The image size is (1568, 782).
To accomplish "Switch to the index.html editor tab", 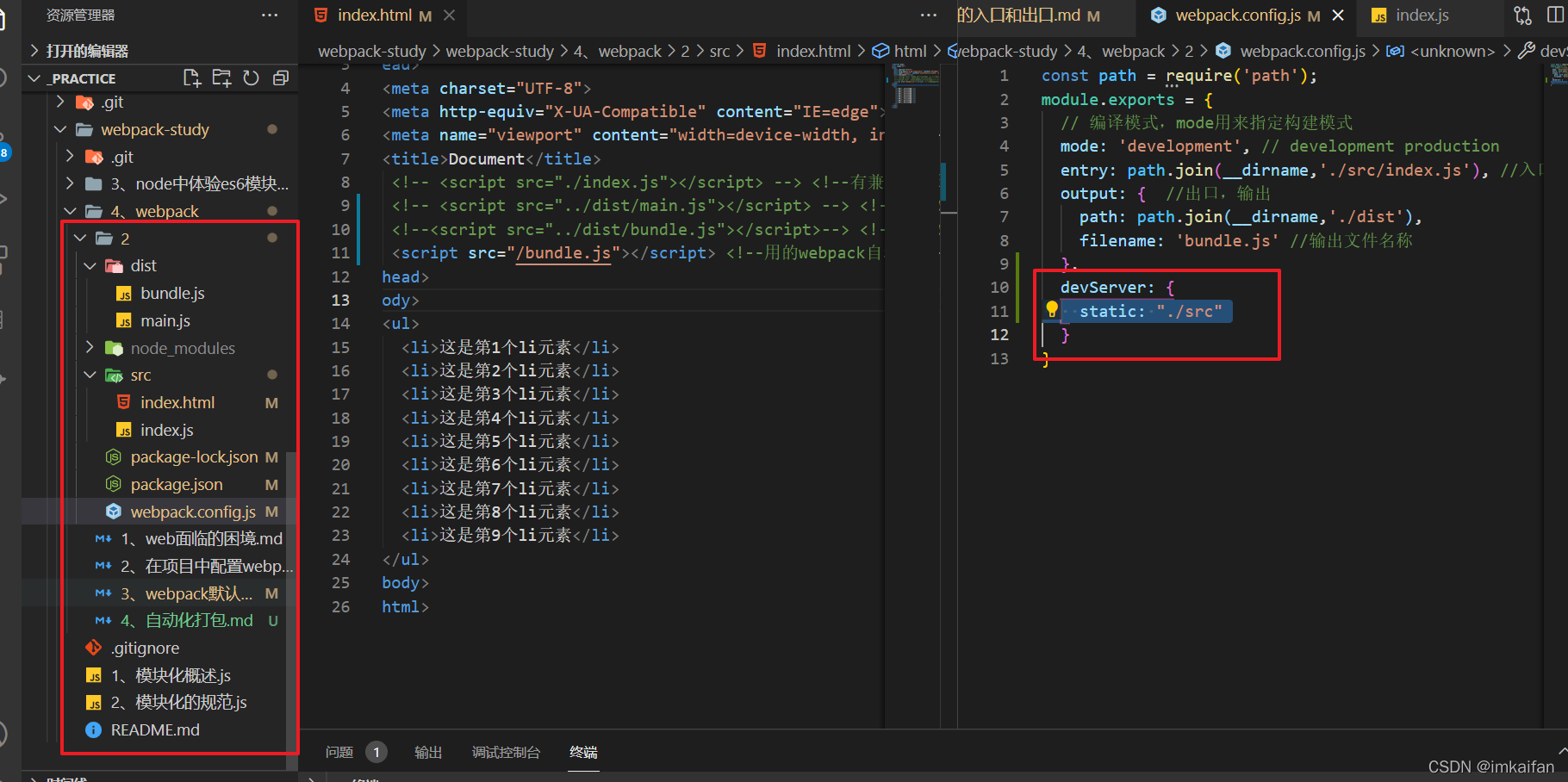I will pyautogui.click(x=374, y=16).
